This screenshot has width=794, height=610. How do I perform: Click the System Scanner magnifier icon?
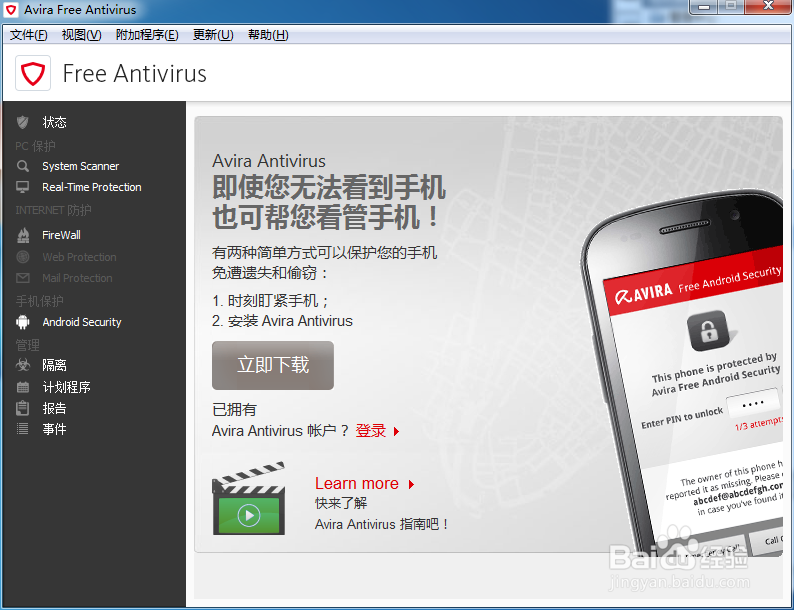coord(23,166)
